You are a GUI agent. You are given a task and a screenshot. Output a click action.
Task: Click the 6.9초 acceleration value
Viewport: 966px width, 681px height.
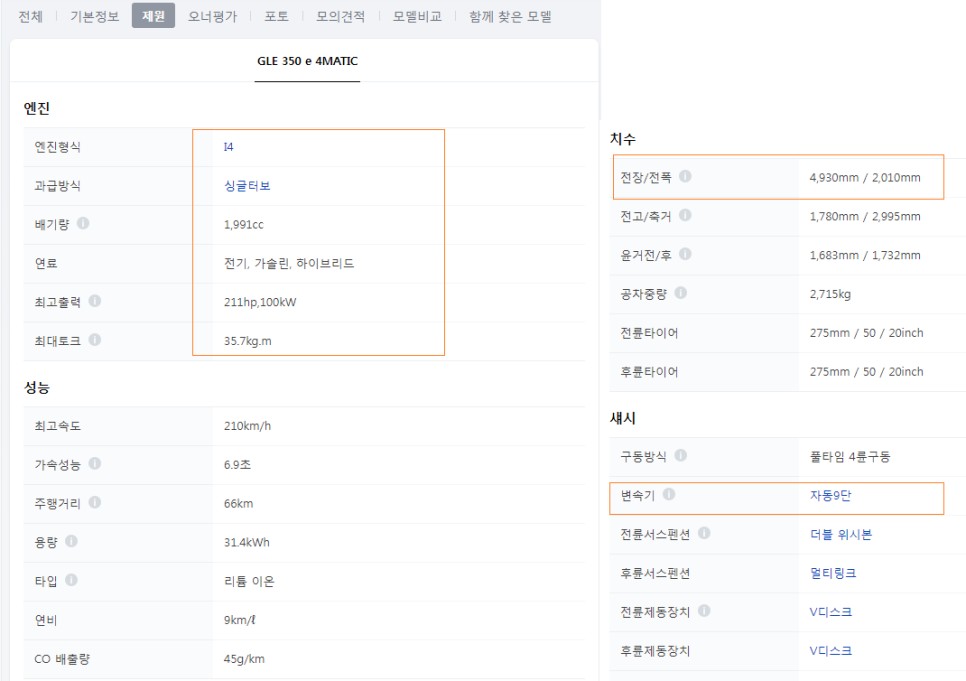coord(237,465)
